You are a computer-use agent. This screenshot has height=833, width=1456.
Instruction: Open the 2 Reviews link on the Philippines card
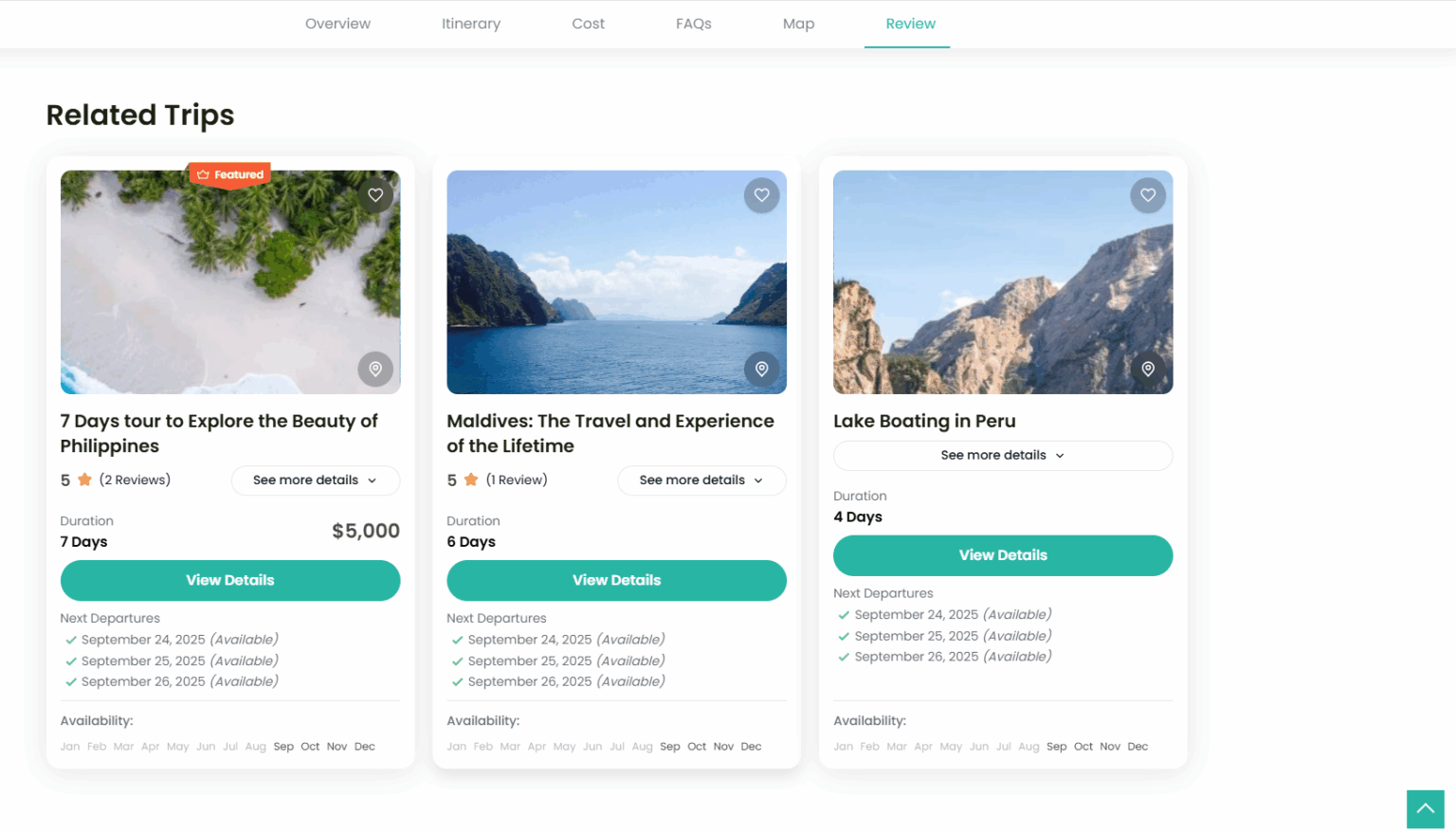[x=135, y=480]
